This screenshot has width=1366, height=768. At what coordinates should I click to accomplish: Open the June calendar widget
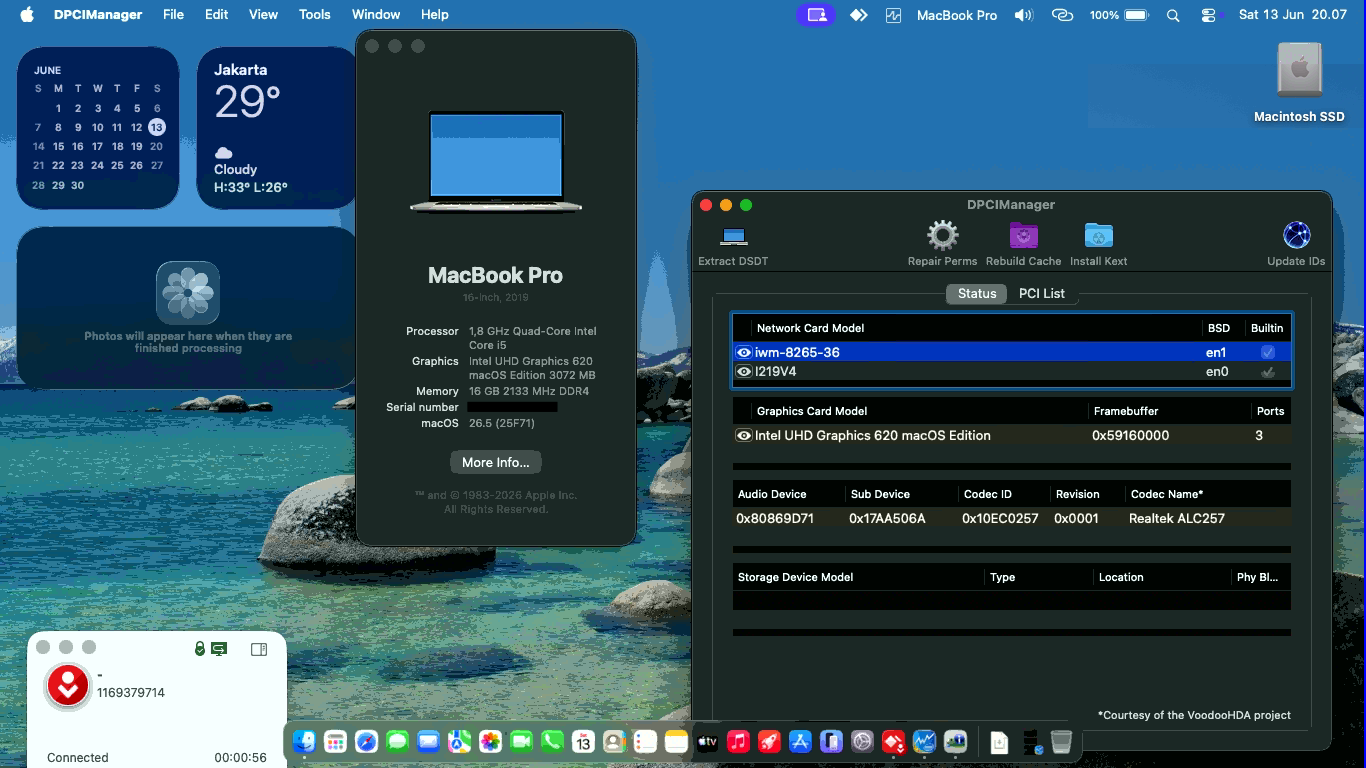tap(98, 128)
